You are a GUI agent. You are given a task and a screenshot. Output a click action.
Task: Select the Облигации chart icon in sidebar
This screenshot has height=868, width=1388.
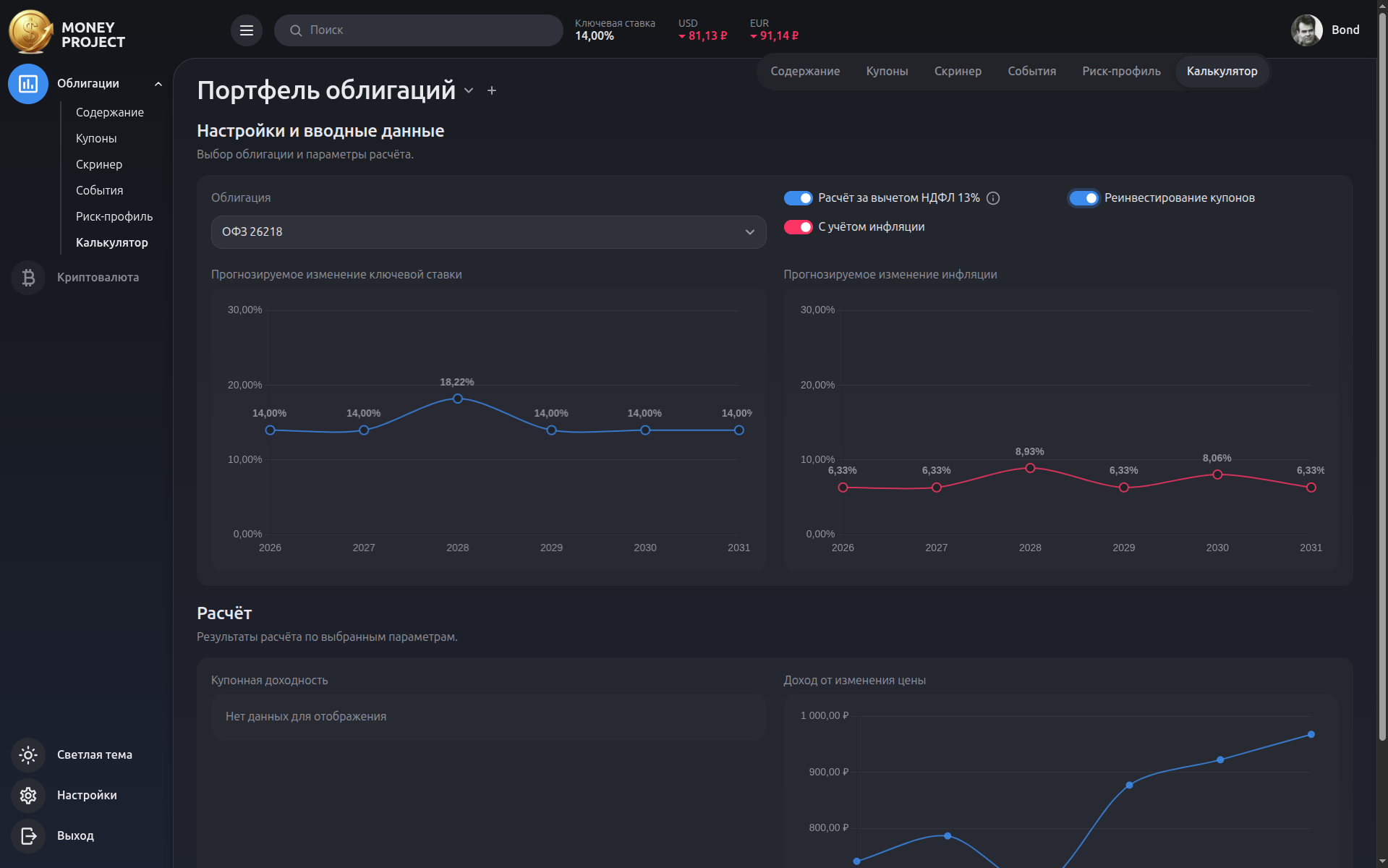coord(28,84)
